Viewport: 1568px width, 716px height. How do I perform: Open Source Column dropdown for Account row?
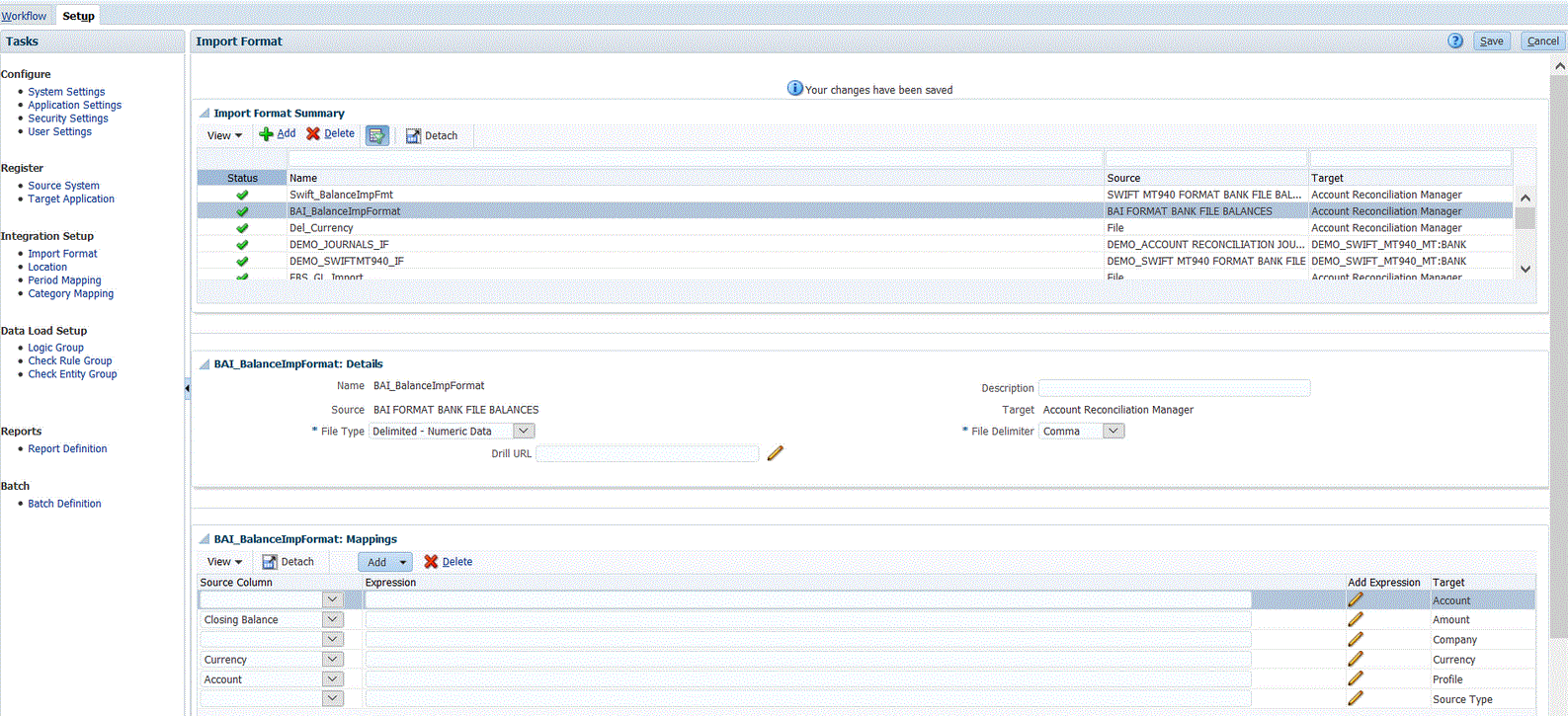pyautogui.click(x=332, y=678)
